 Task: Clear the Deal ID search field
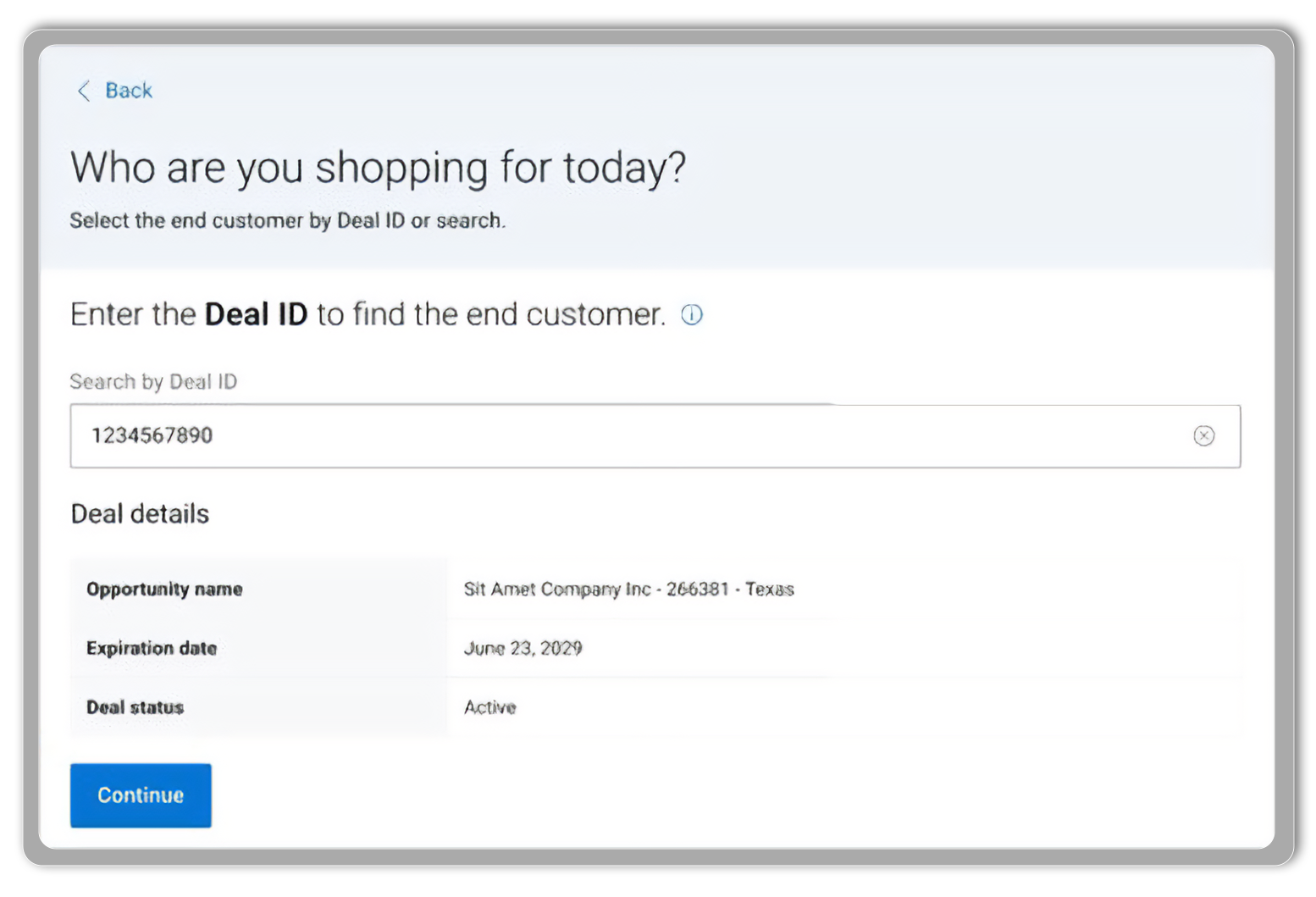click(x=1203, y=435)
